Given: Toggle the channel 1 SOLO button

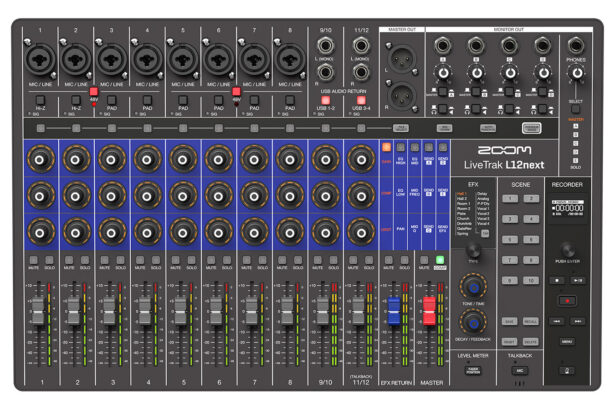Looking at the screenshot, I should [49, 260].
